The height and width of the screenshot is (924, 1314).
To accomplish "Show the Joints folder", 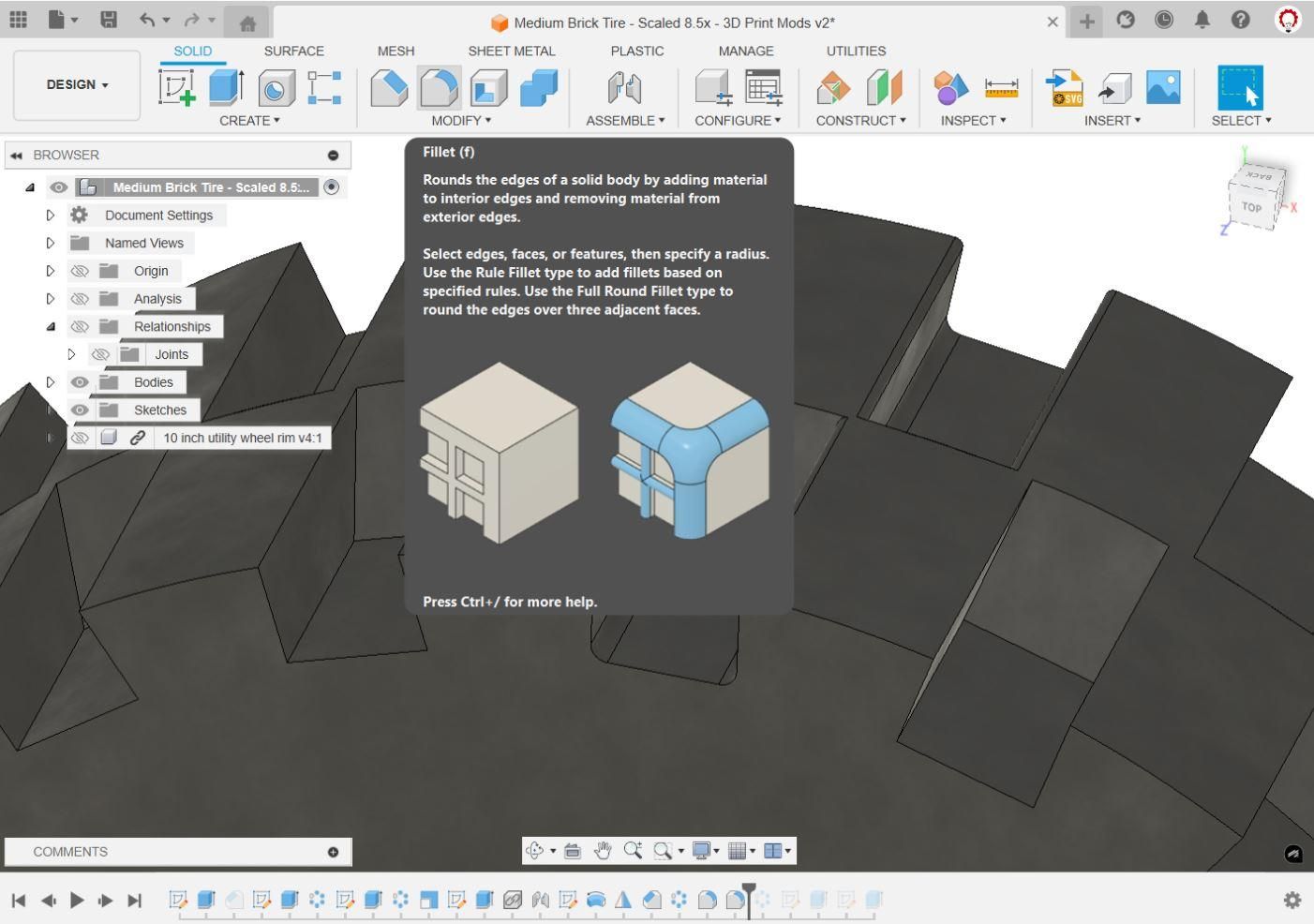I will coord(100,354).
